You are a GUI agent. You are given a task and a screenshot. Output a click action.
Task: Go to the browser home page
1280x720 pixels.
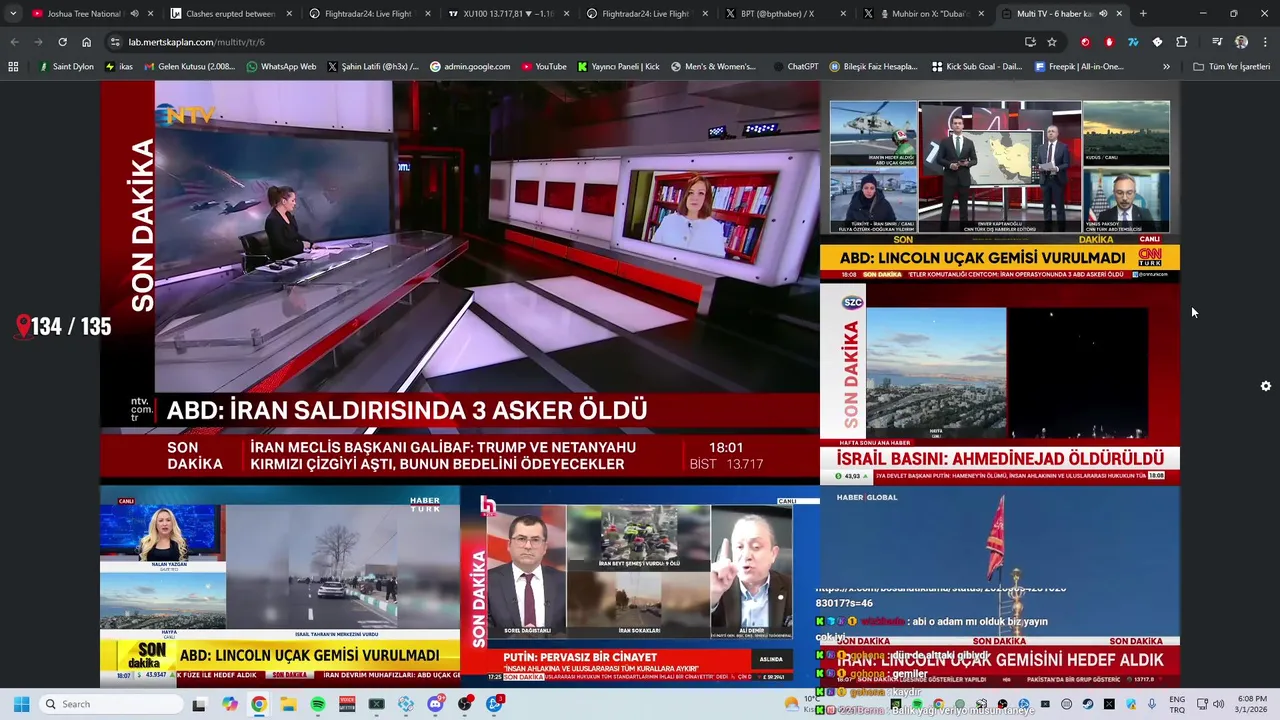coord(86,42)
